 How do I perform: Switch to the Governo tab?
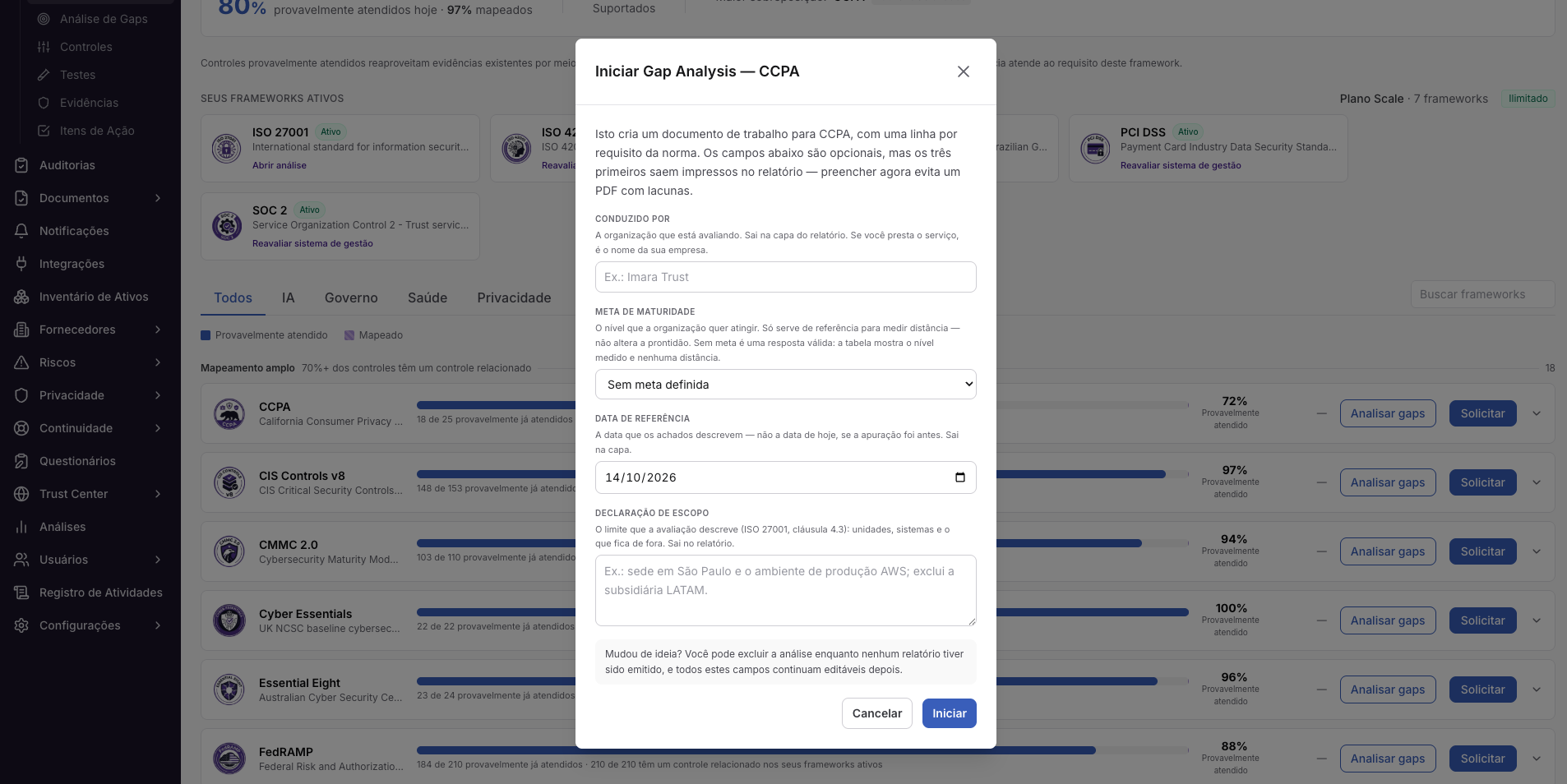click(351, 297)
